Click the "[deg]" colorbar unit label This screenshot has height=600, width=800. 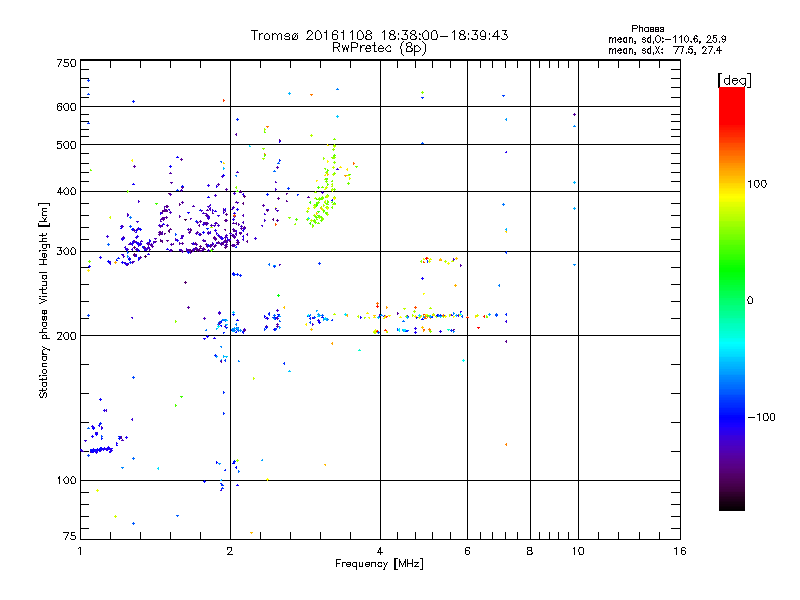tap(734, 81)
